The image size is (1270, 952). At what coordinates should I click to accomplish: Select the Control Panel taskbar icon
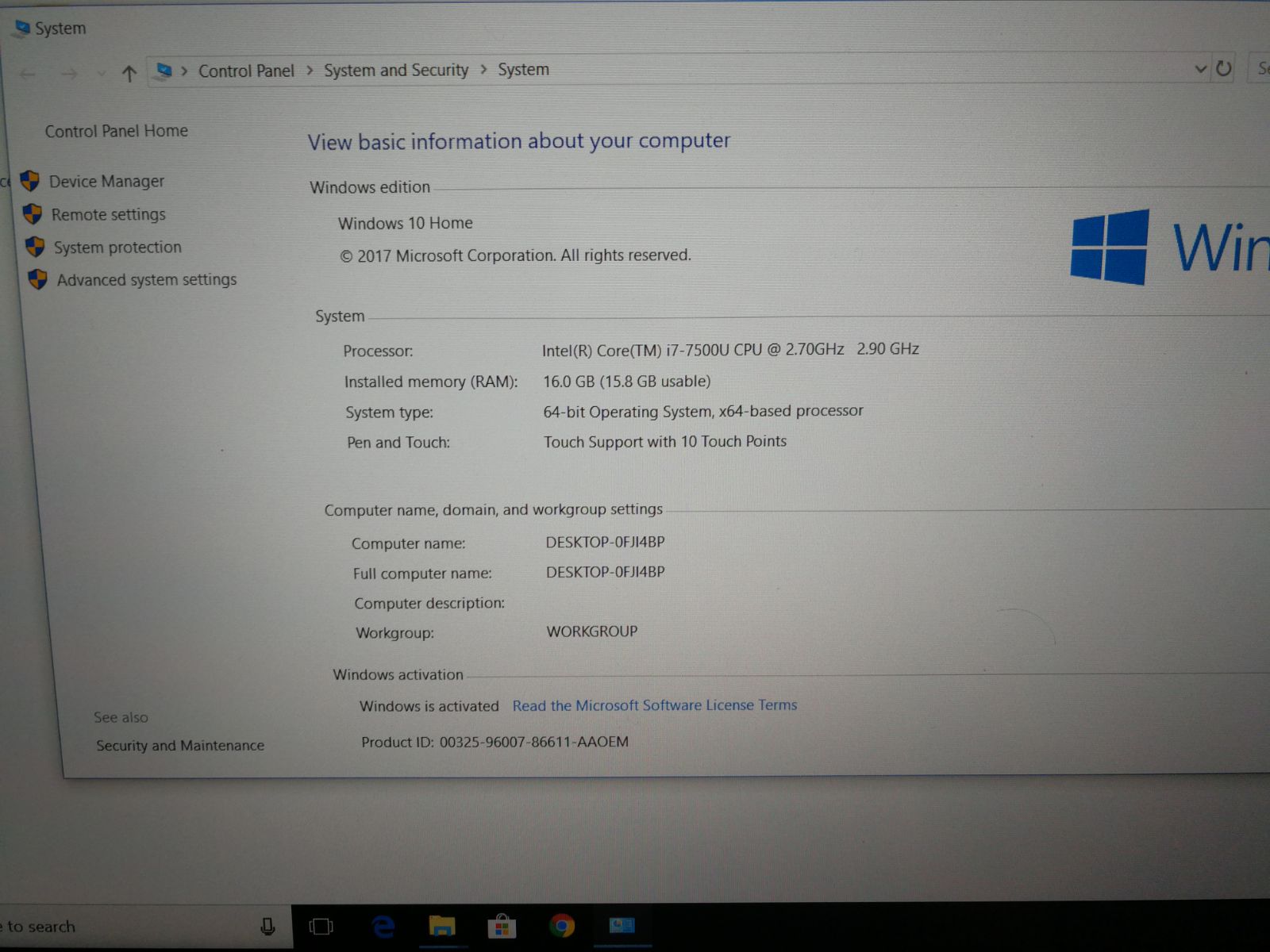click(x=622, y=925)
